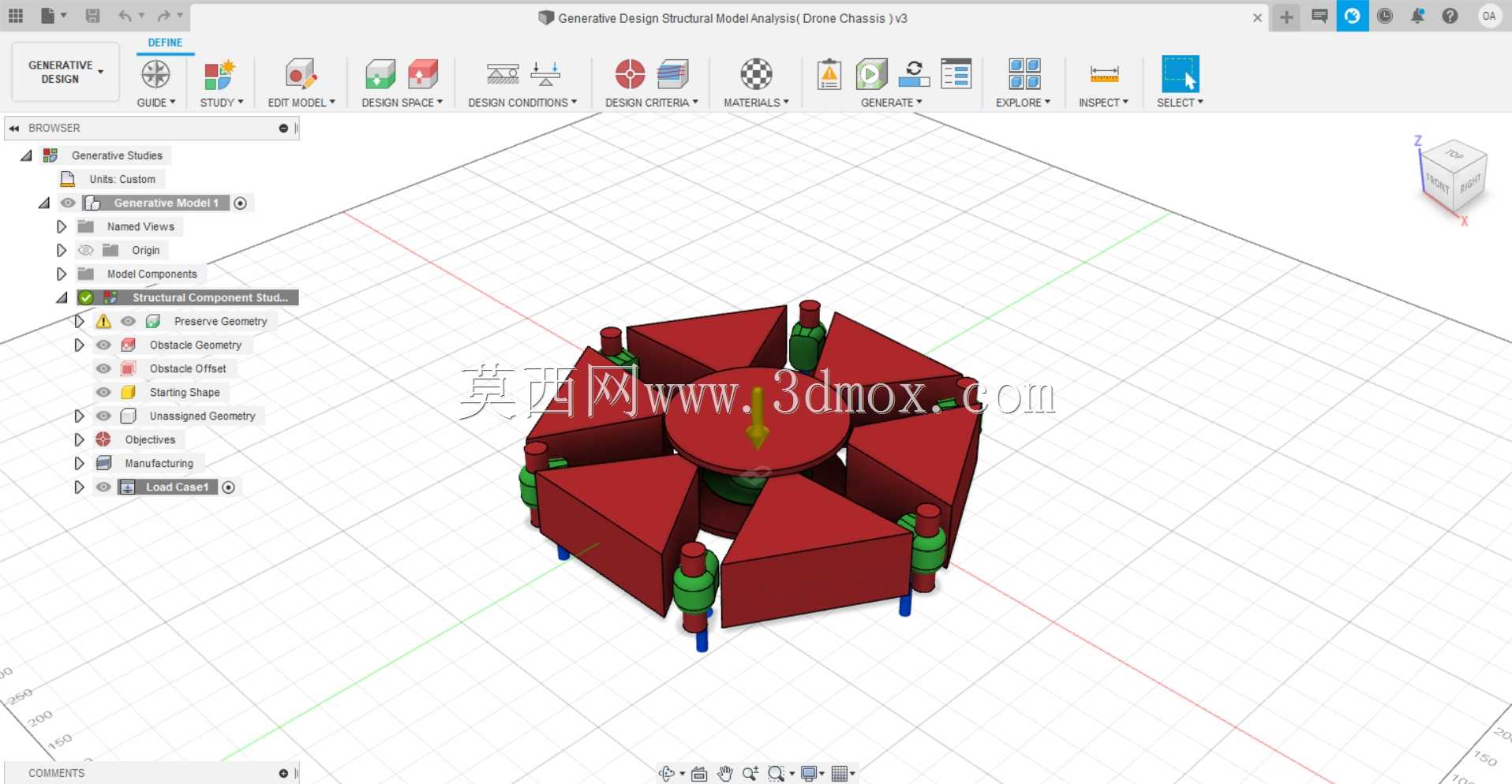This screenshot has height=784, width=1512.
Task: Open the Help question mark icon
Action: pyautogui.click(x=1450, y=16)
